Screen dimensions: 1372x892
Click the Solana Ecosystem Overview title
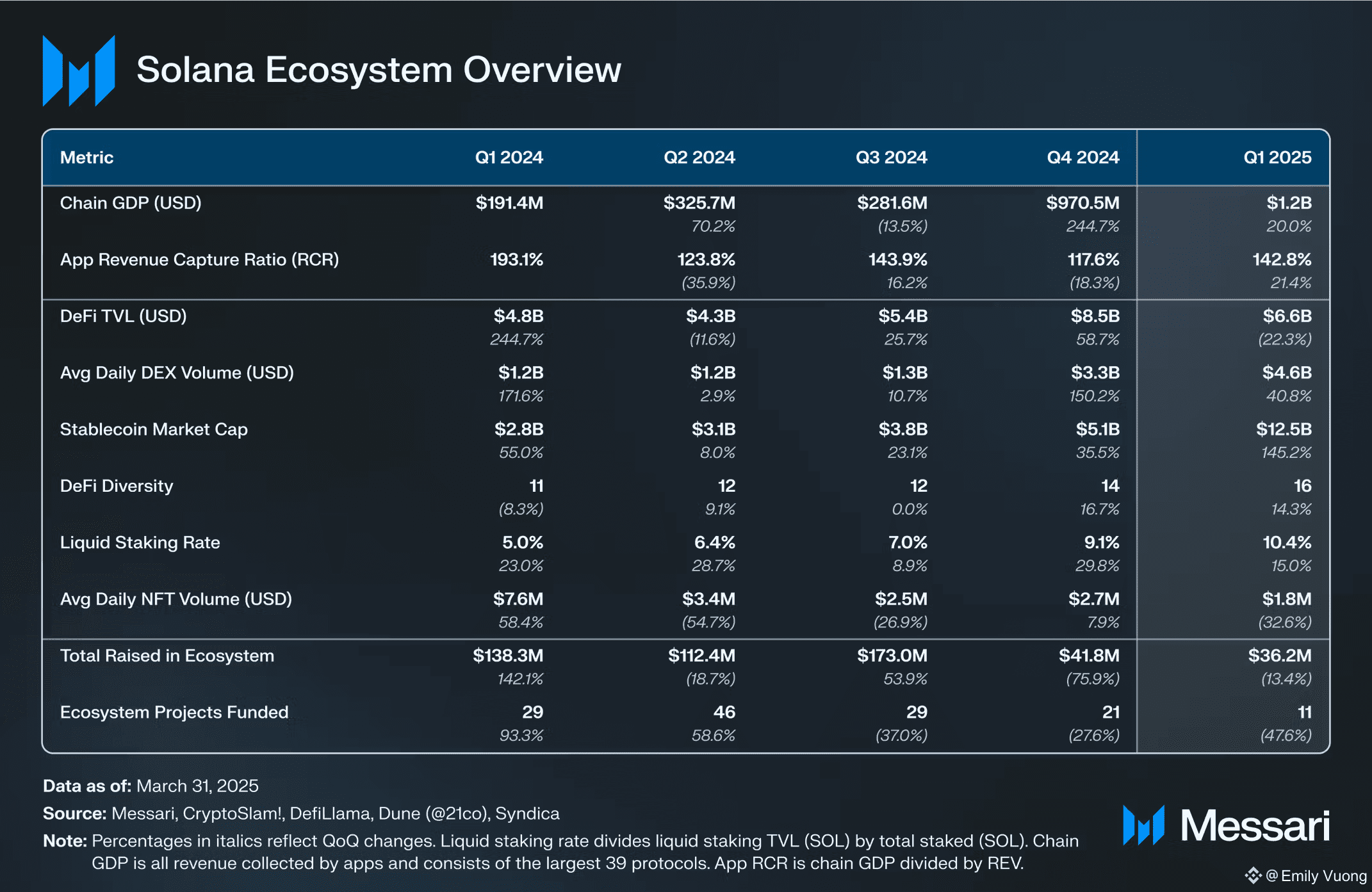tap(379, 70)
